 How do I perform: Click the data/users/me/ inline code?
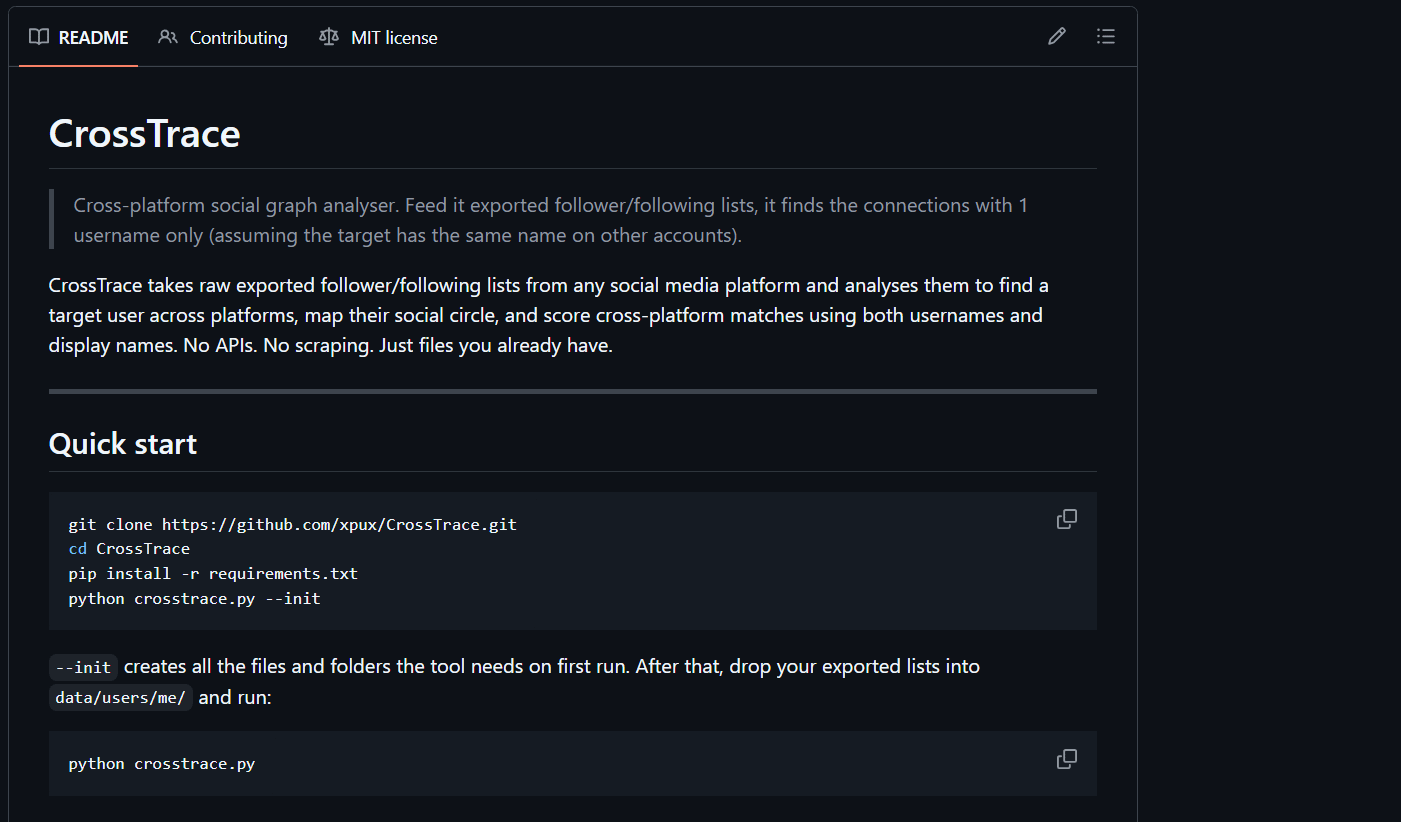[x=121, y=697]
